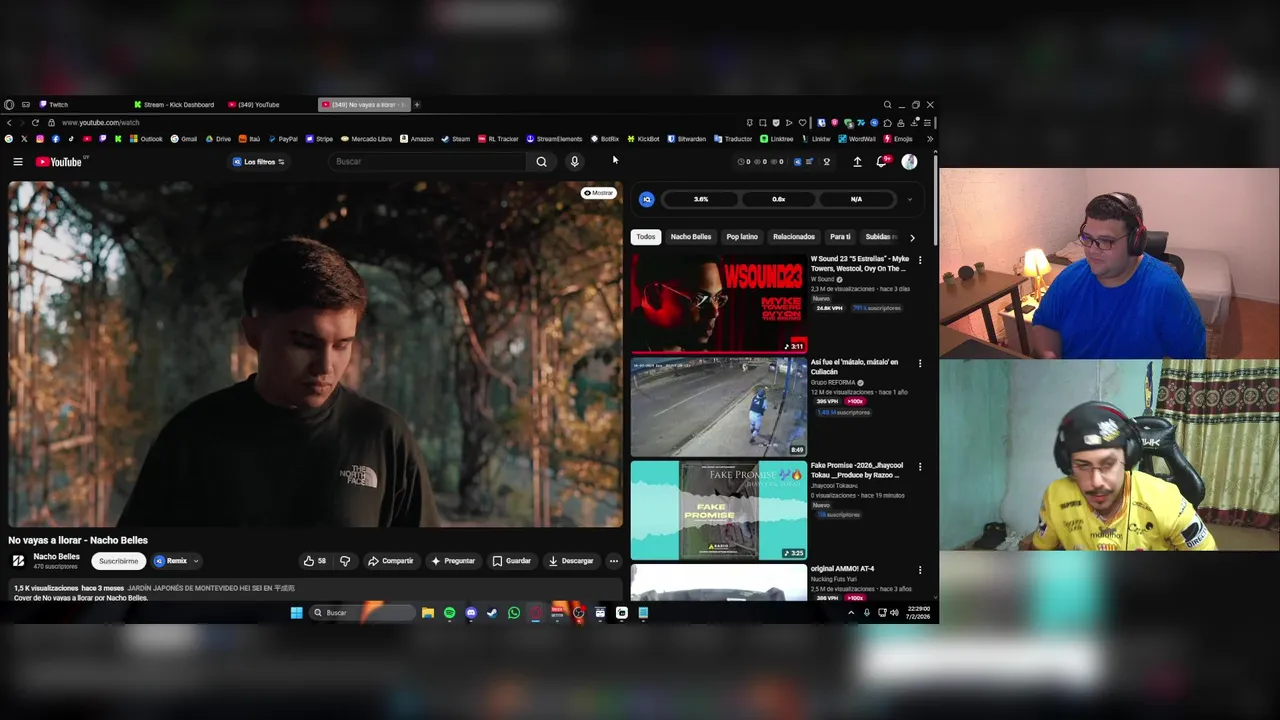Open Steam from the Windows taskbar

click(492, 613)
